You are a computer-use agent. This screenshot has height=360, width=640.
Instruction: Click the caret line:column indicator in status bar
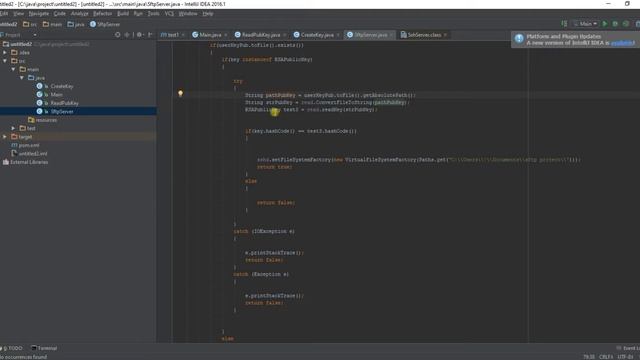[x=589, y=357]
